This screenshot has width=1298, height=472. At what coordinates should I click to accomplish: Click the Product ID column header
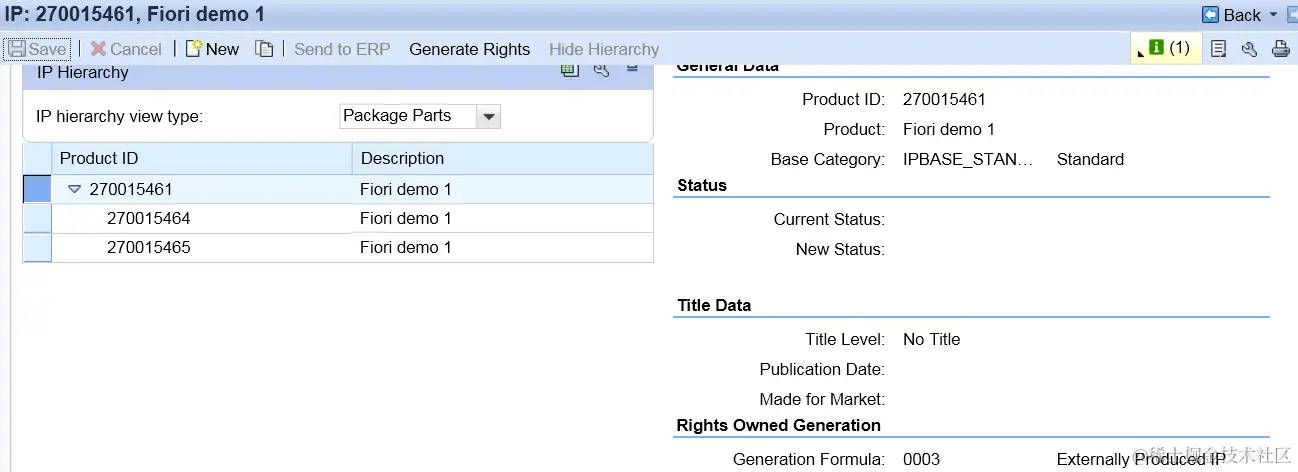[202, 158]
